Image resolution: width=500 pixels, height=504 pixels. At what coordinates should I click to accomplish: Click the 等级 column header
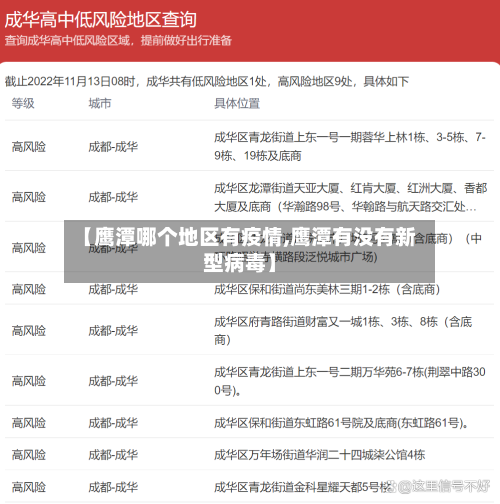pos(23,103)
